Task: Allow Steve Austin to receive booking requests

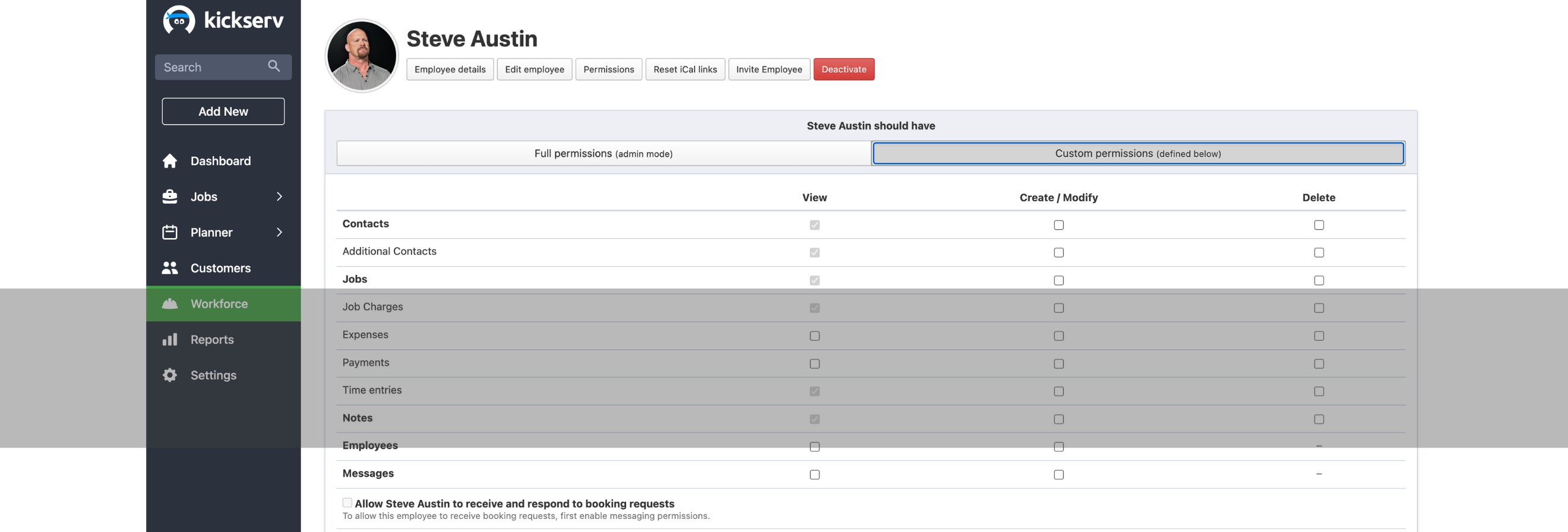Action: click(347, 503)
